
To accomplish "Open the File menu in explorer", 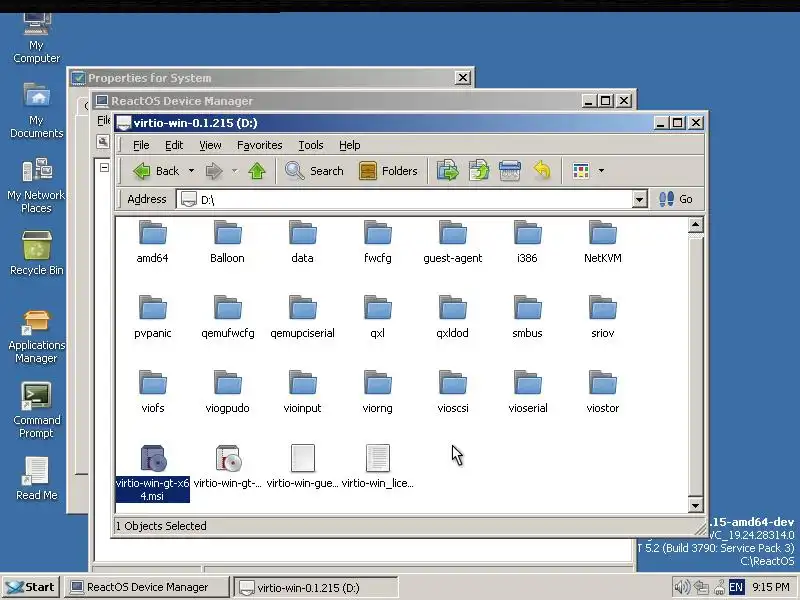I will tap(141, 145).
